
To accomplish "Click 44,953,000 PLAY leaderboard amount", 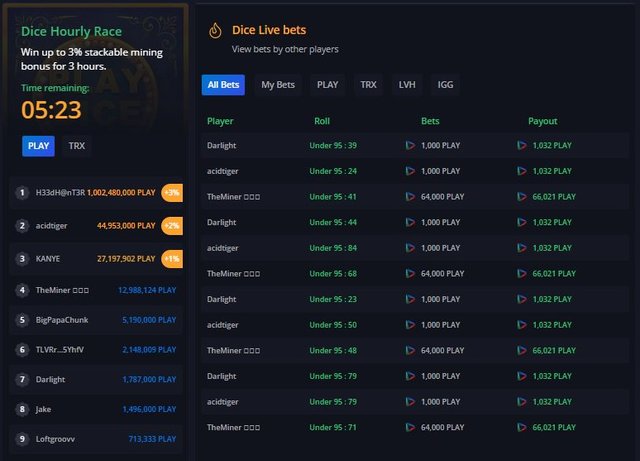I will (x=126, y=226).
